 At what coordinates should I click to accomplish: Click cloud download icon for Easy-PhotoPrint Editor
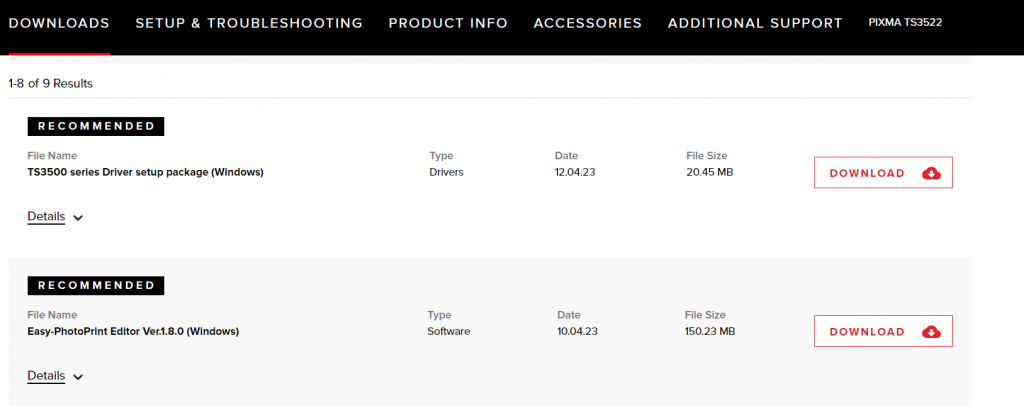coord(931,332)
